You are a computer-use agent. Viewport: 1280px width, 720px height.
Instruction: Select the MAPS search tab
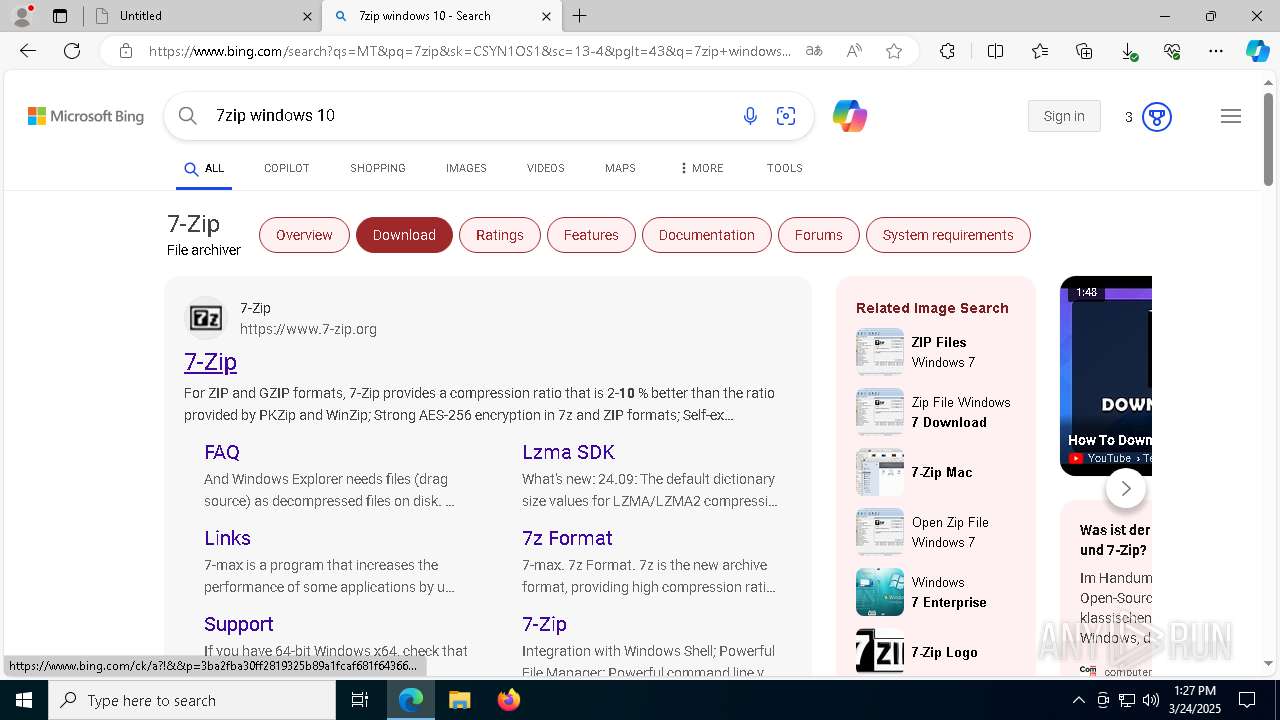point(620,168)
